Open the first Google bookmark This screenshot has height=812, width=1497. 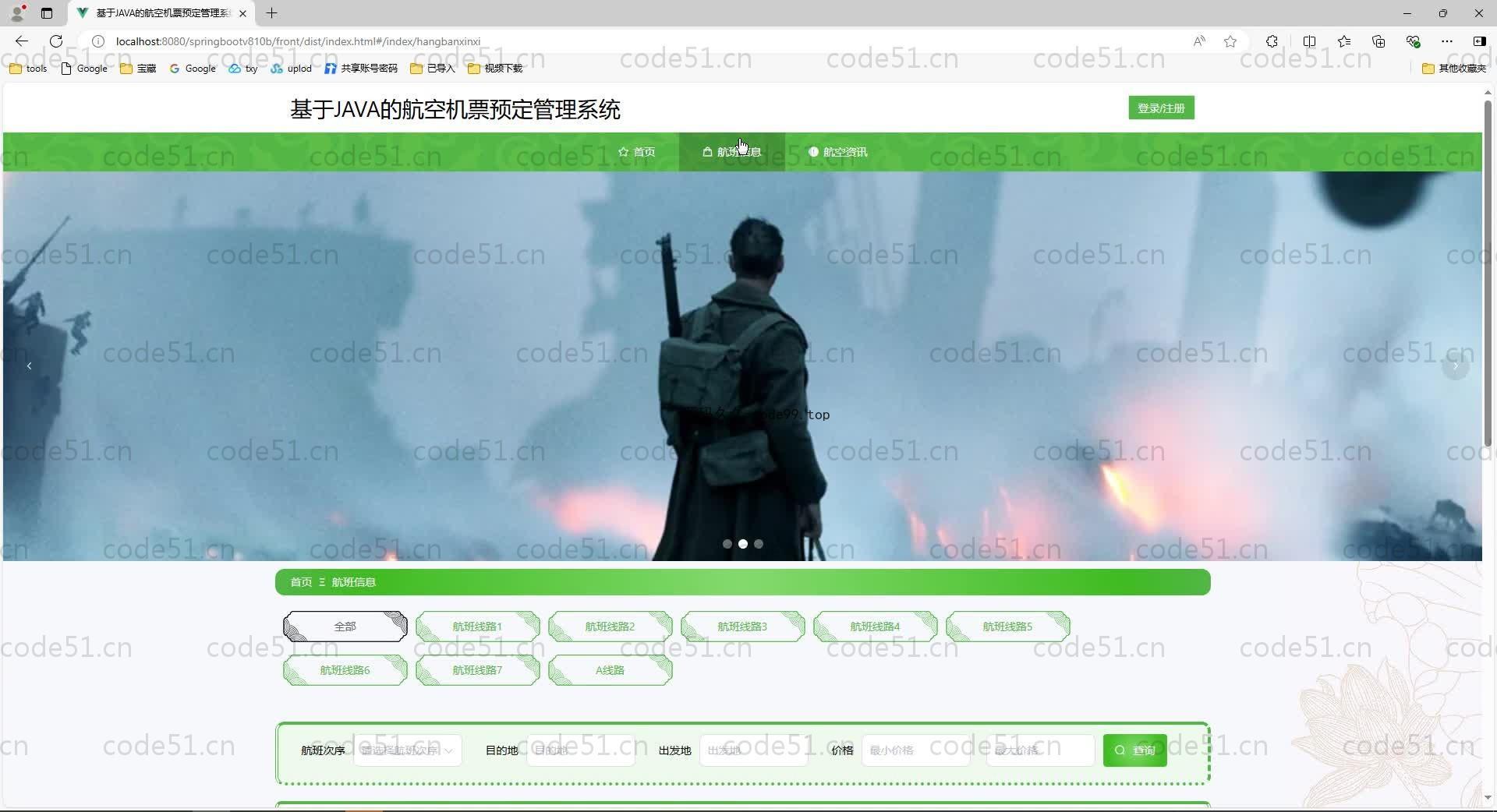click(x=84, y=69)
